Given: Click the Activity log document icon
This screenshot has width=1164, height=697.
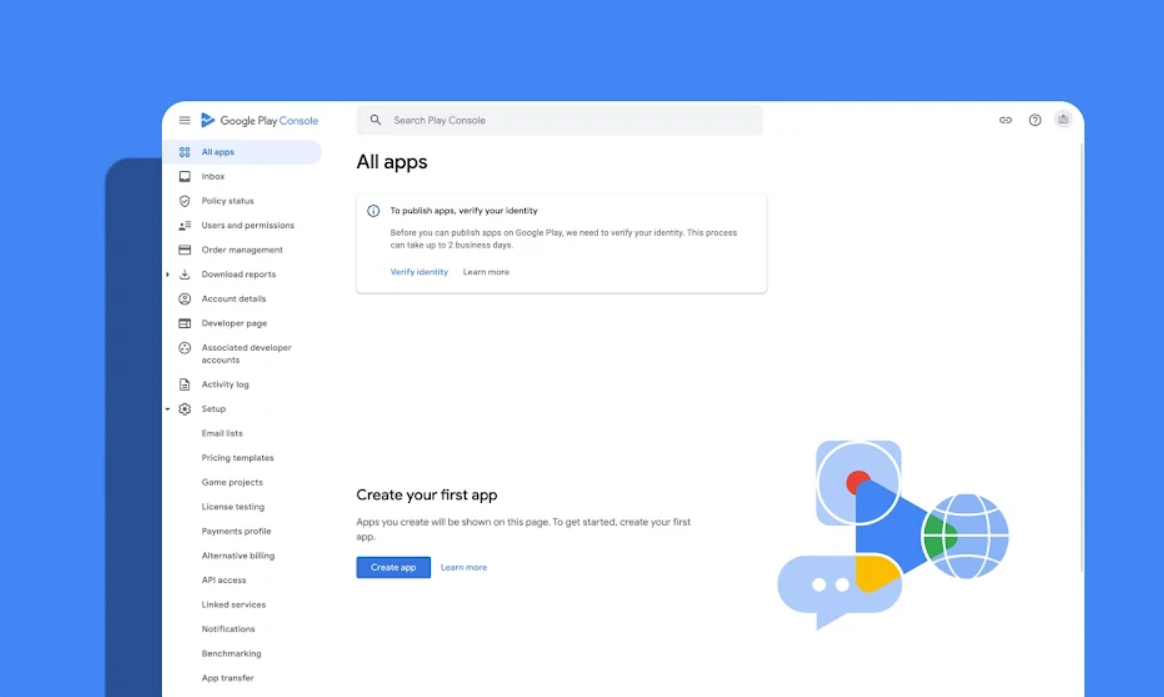Looking at the screenshot, I should [184, 385].
